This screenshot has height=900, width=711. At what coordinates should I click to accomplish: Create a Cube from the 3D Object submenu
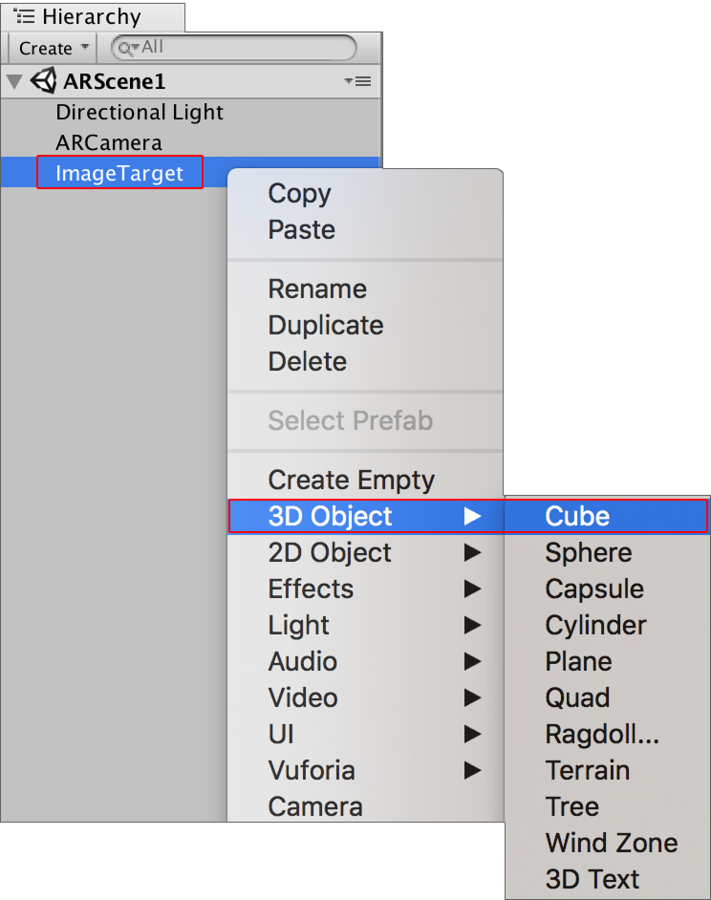click(x=607, y=516)
